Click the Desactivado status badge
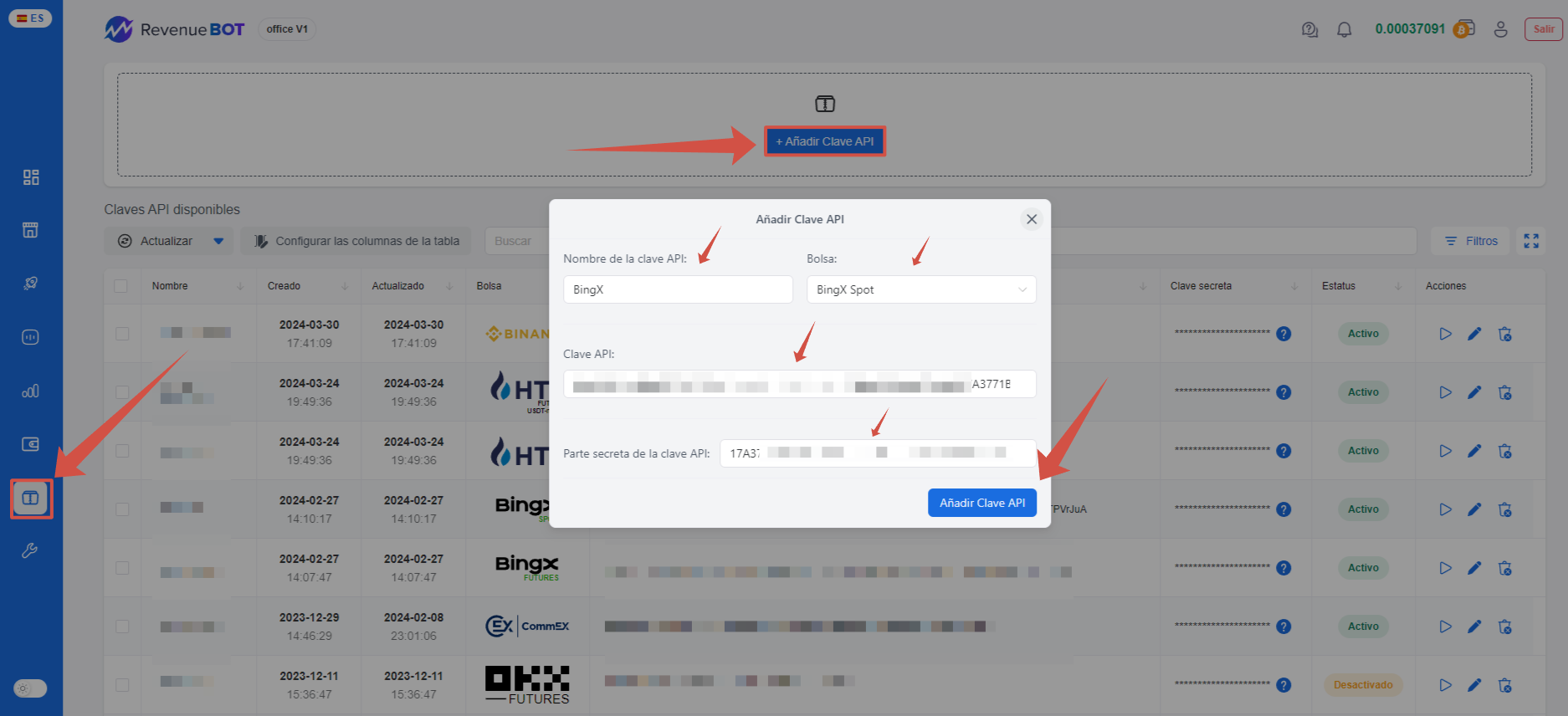 tap(1363, 685)
